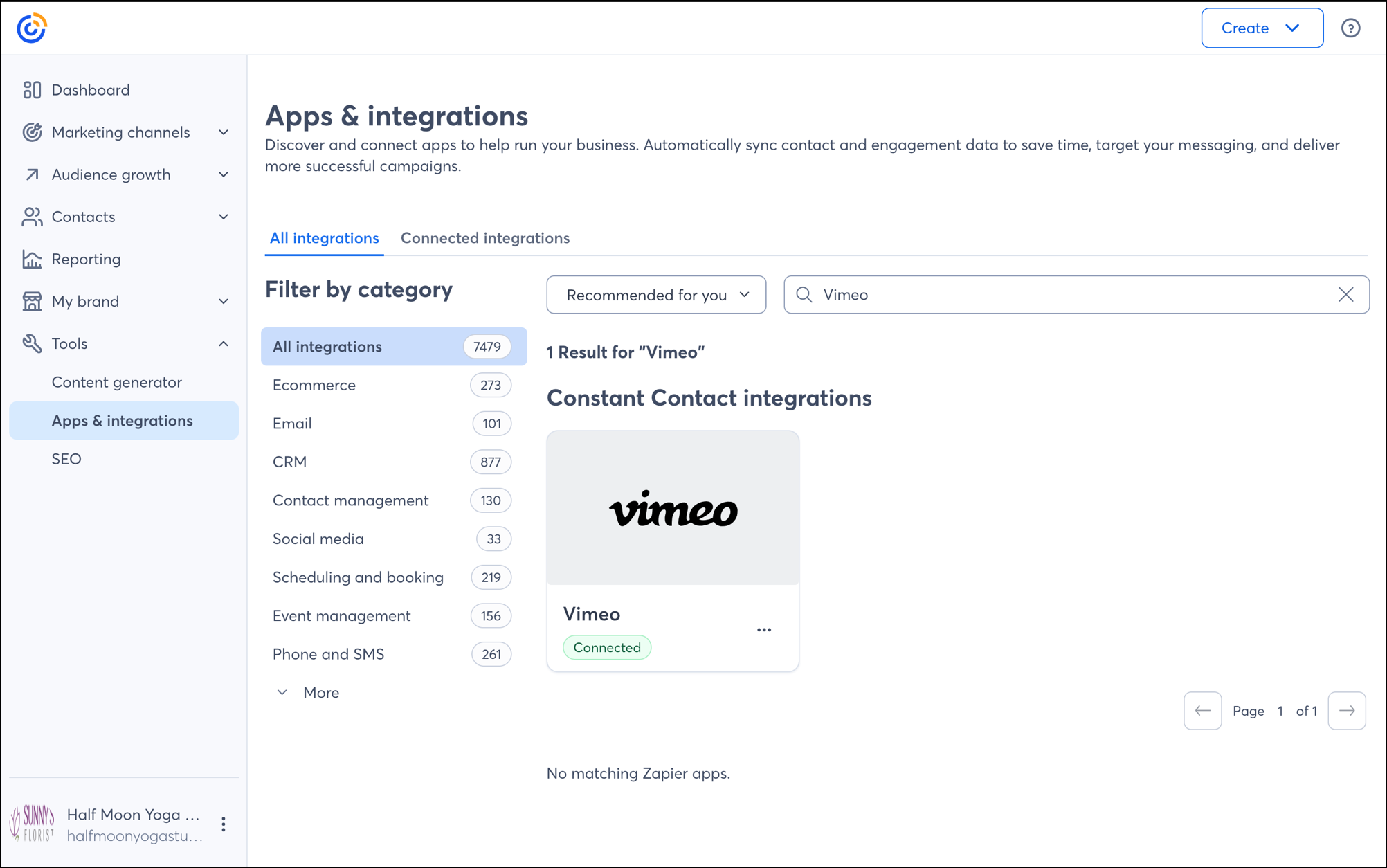Image resolution: width=1387 pixels, height=868 pixels.
Task: Click the My brand storefront icon
Action: [x=32, y=301]
